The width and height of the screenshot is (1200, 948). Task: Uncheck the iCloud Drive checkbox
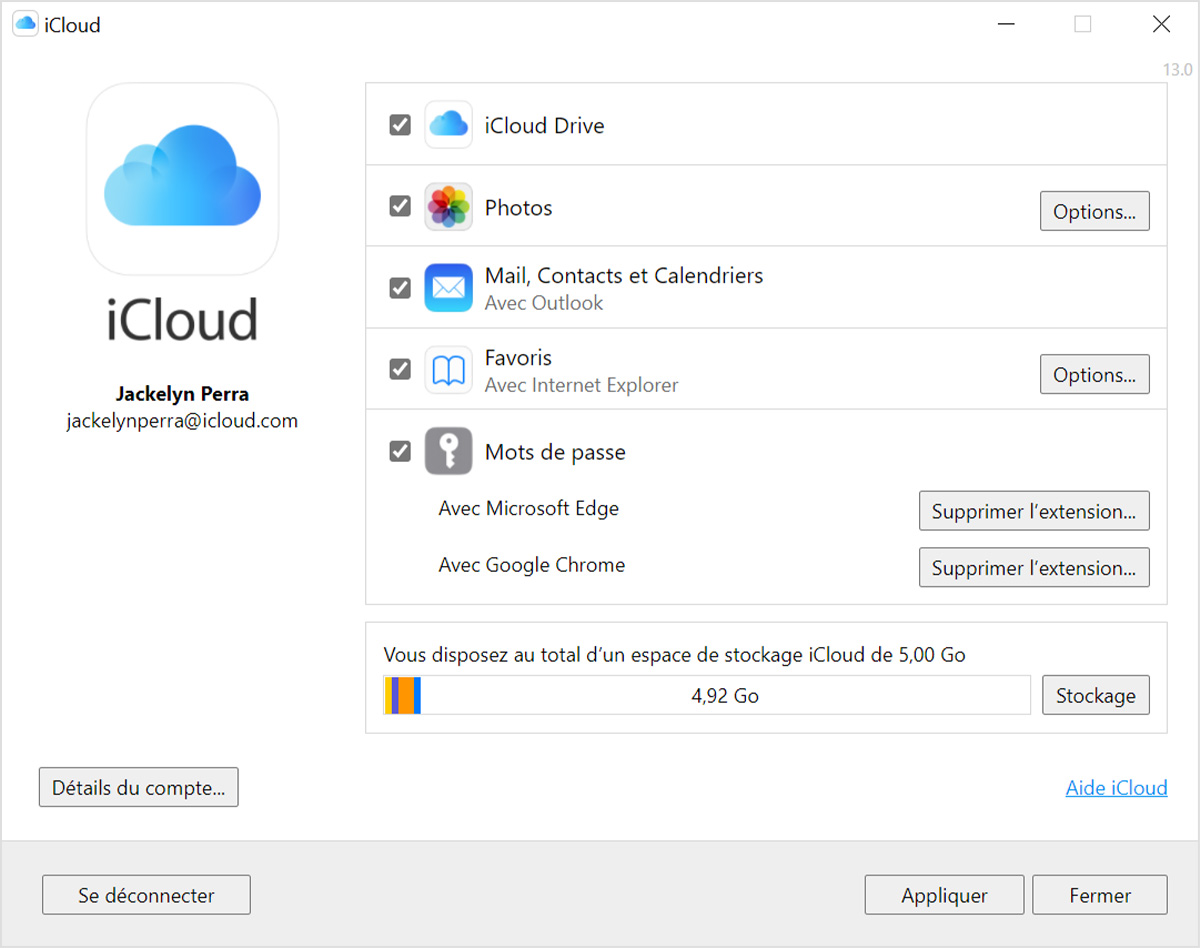point(400,125)
